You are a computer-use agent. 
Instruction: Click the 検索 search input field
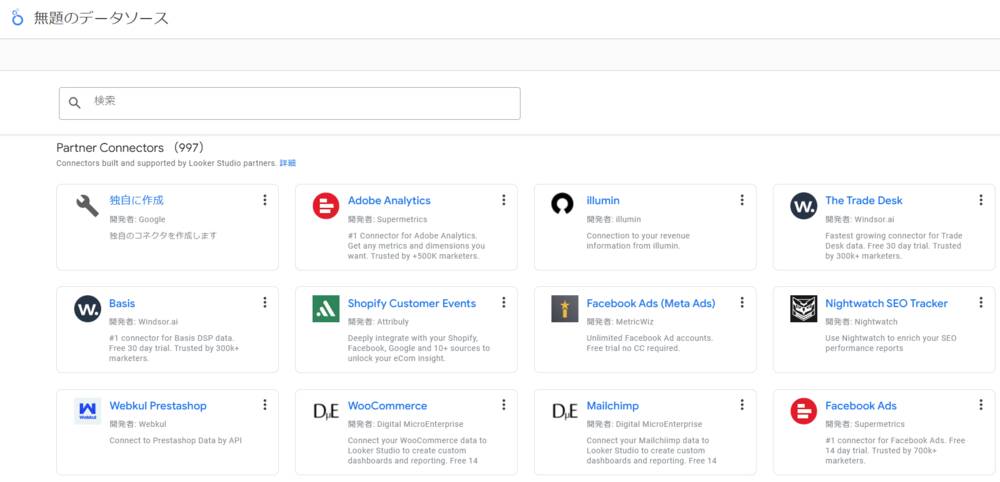pyautogui.click(x=300, y=102)
